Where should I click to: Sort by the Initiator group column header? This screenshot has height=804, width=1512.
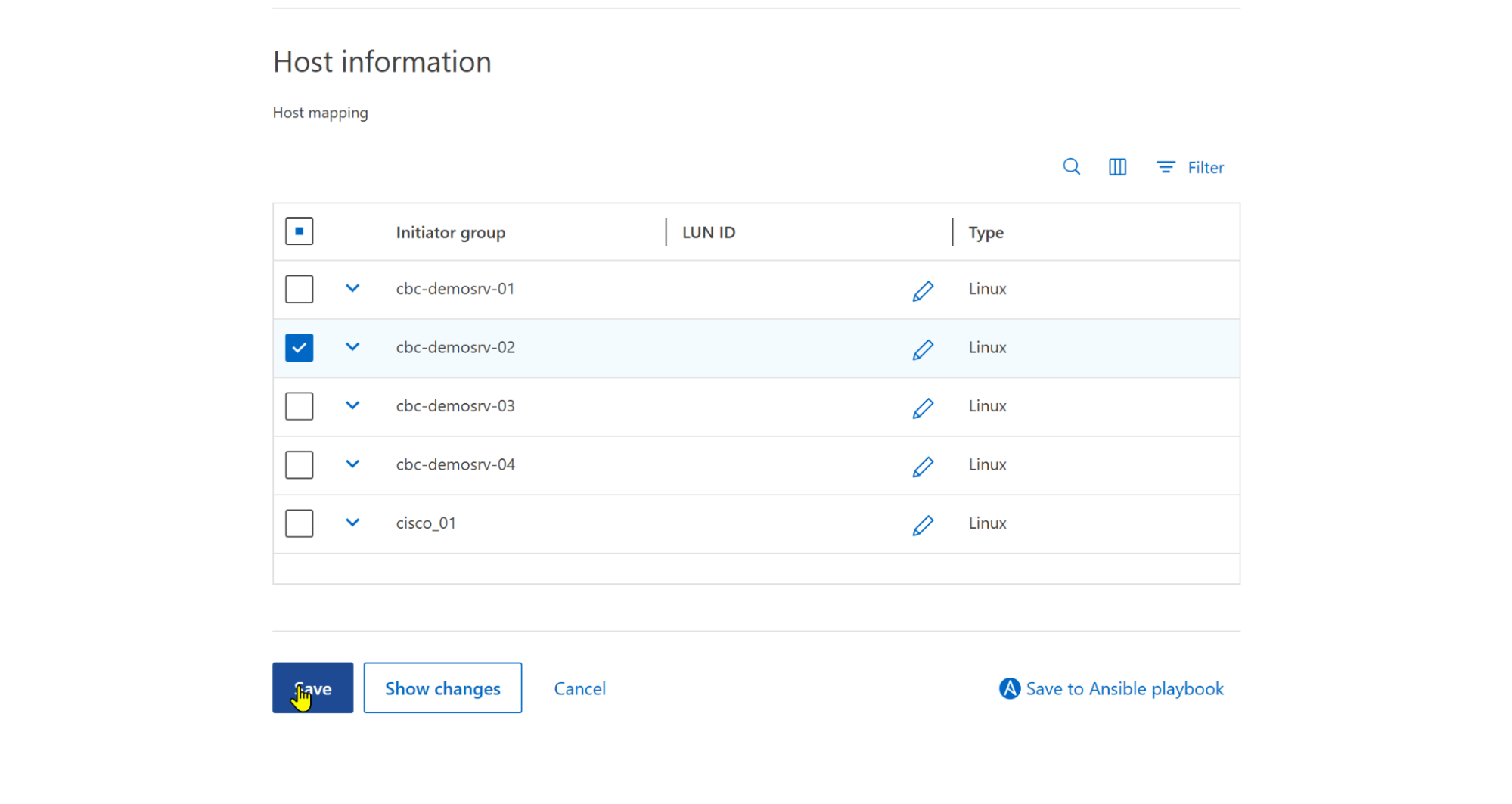451,232
